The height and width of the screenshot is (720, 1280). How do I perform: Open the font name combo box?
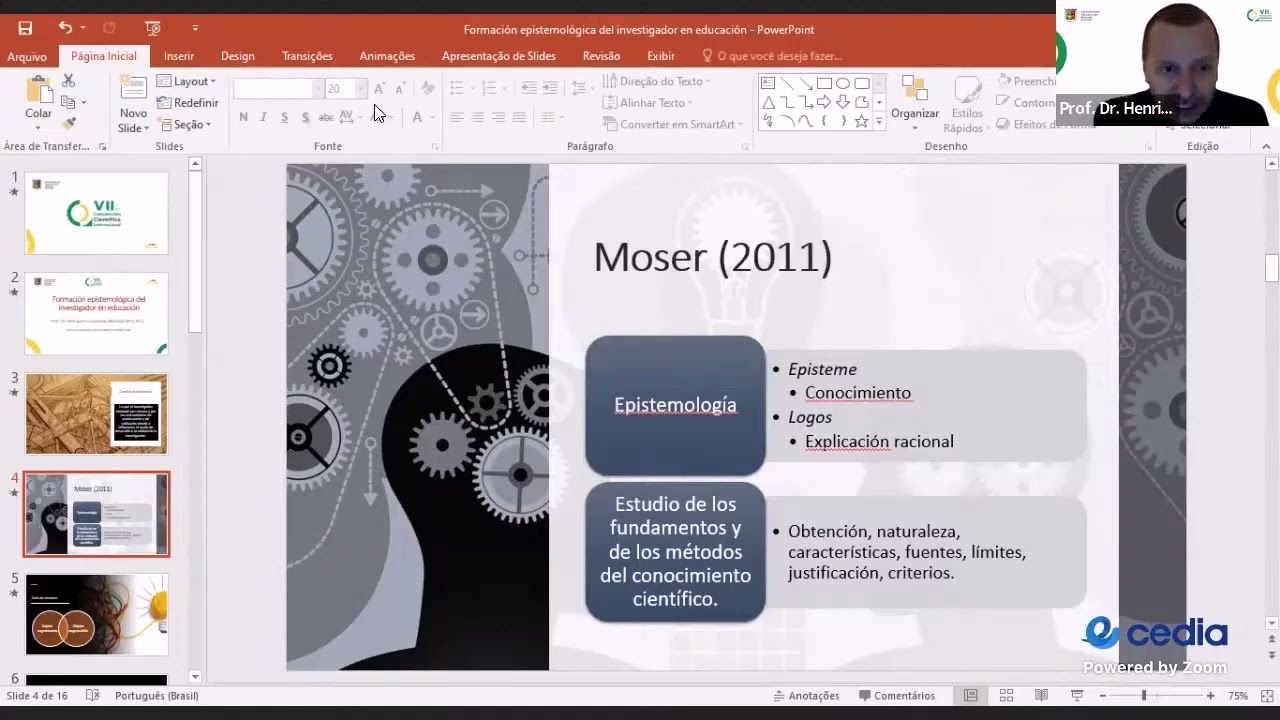click(x=277, y=89)
